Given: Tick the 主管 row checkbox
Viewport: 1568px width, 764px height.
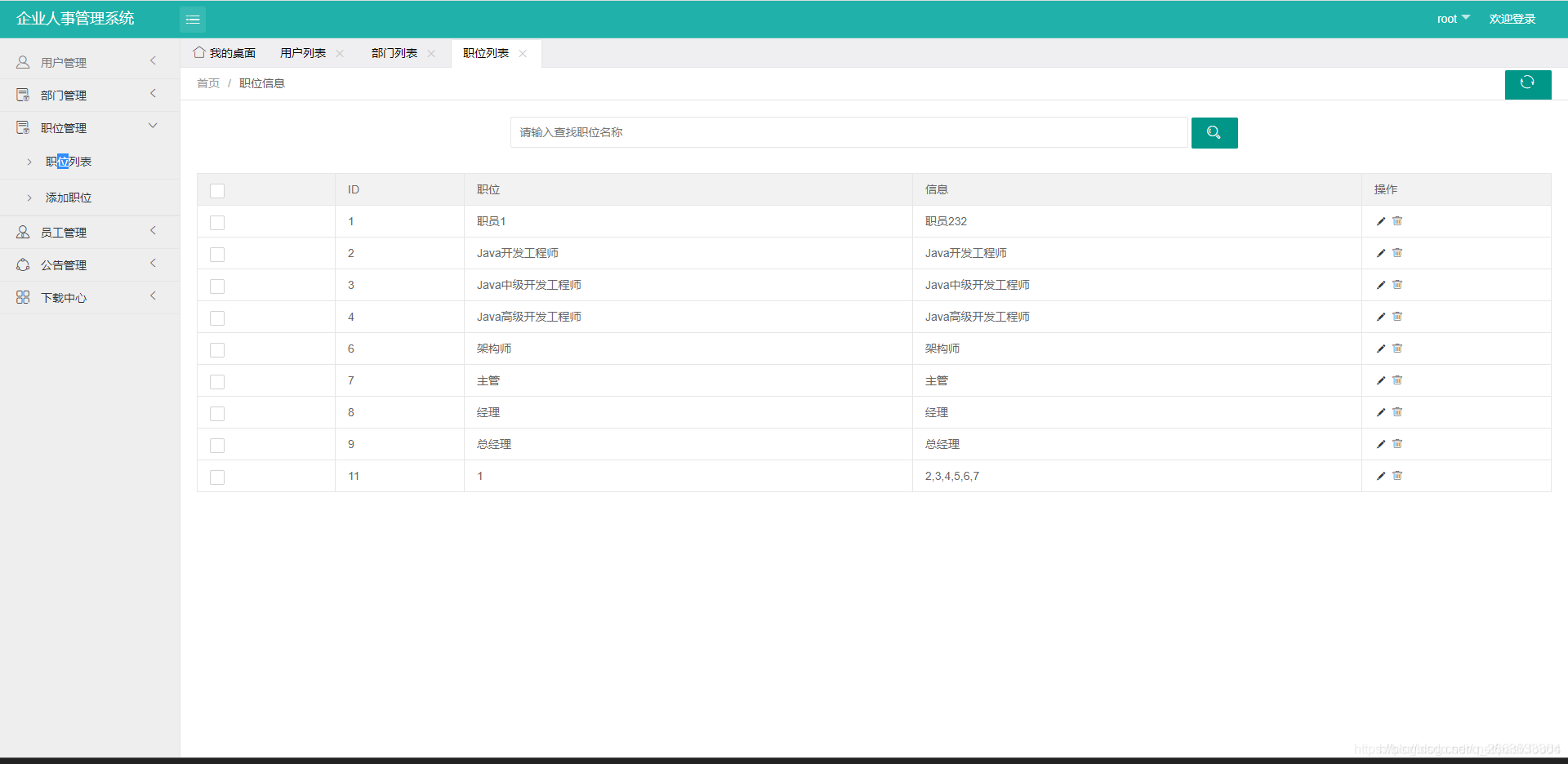Looking at the screenshot, I should [x=217, y=382].
